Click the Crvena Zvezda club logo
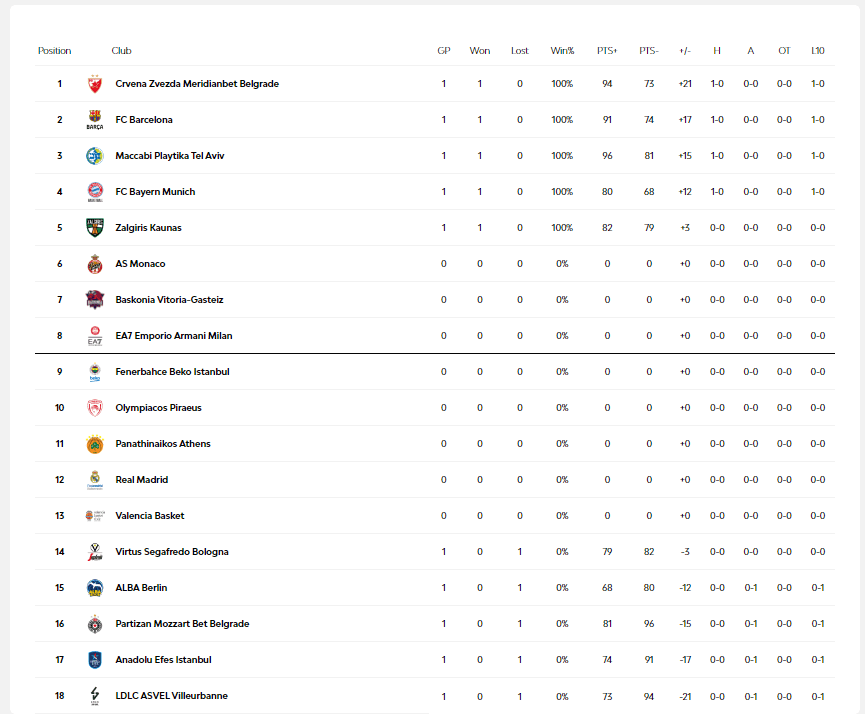The height and width of the screenshot is (714, 865). pyautogui.click(x=95, y=84)
